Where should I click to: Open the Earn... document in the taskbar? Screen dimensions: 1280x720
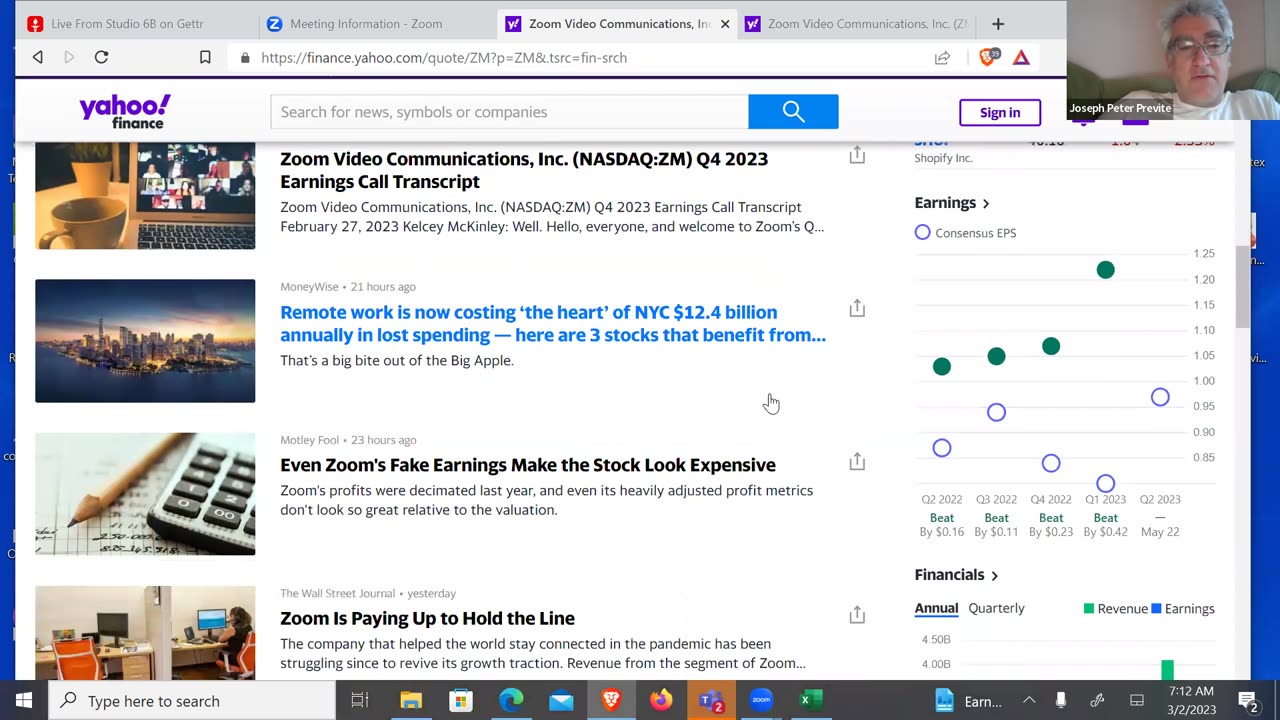click(x=968, y=701)
